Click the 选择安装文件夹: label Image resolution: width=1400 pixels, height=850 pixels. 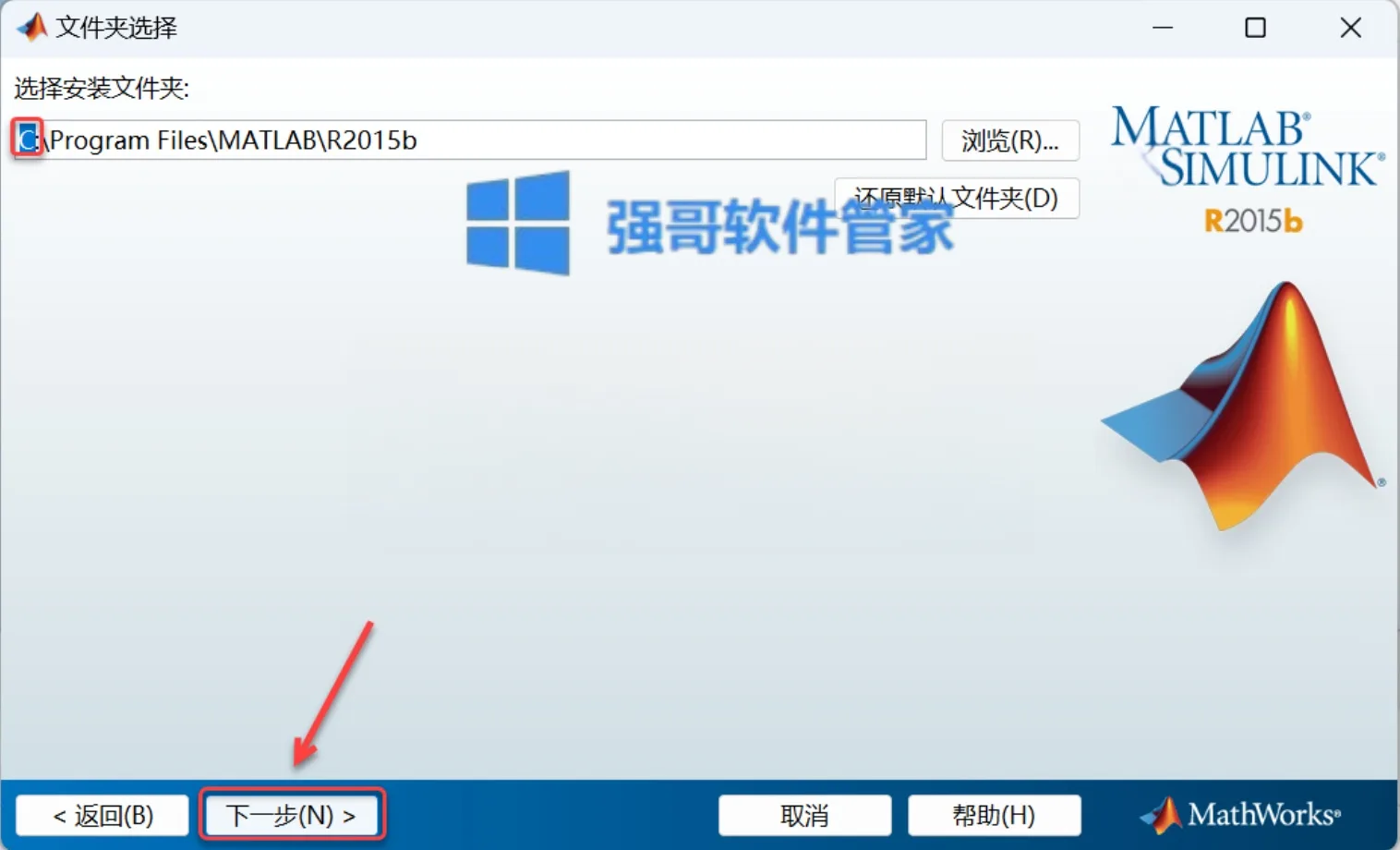tap(102, 89)
